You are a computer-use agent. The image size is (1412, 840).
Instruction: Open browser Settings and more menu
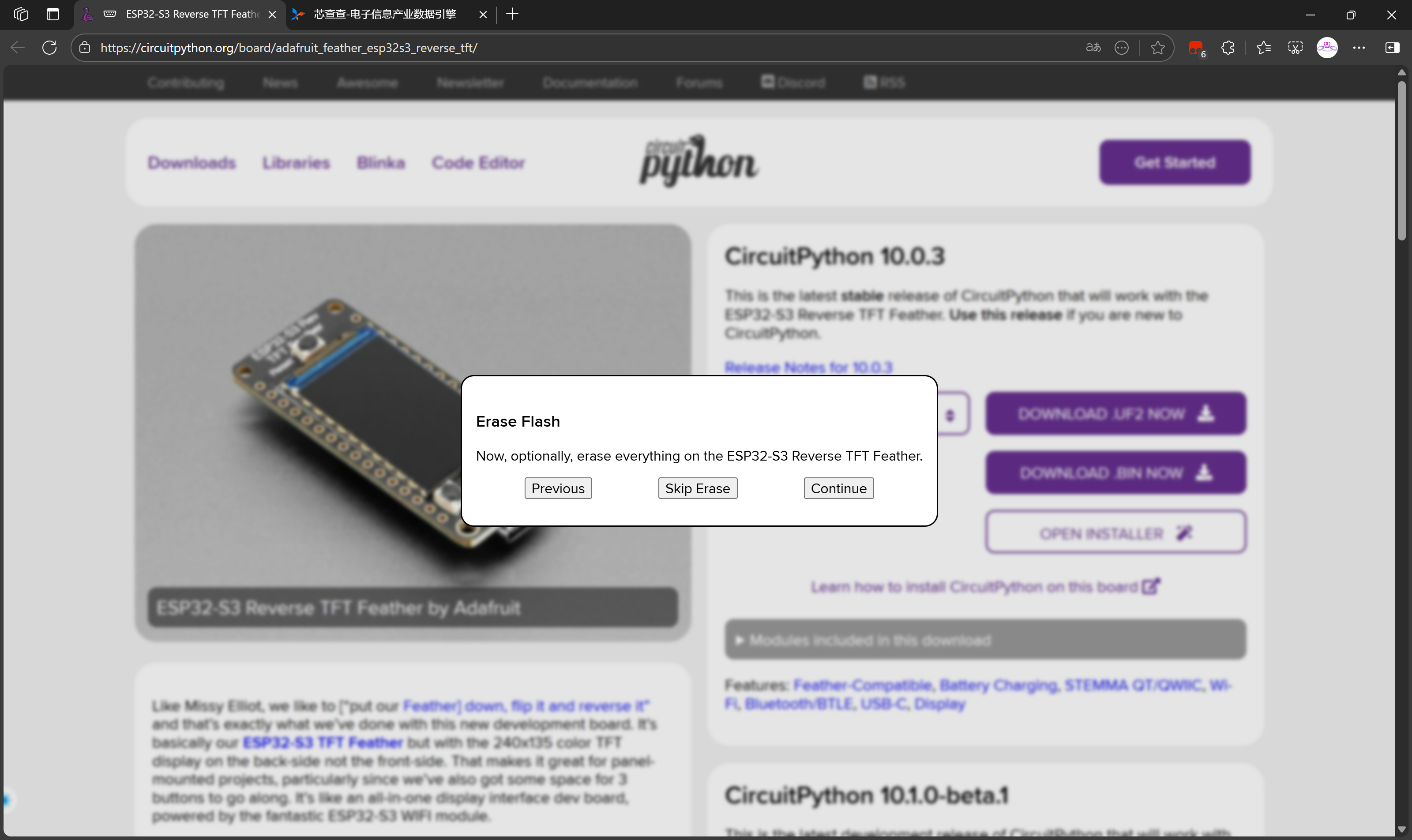coord(1359,48)
